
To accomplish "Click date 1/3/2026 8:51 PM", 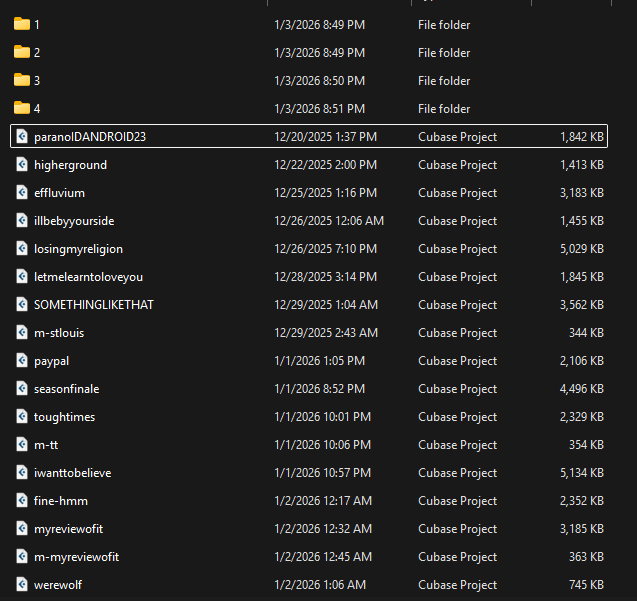I will click(319, 109).
